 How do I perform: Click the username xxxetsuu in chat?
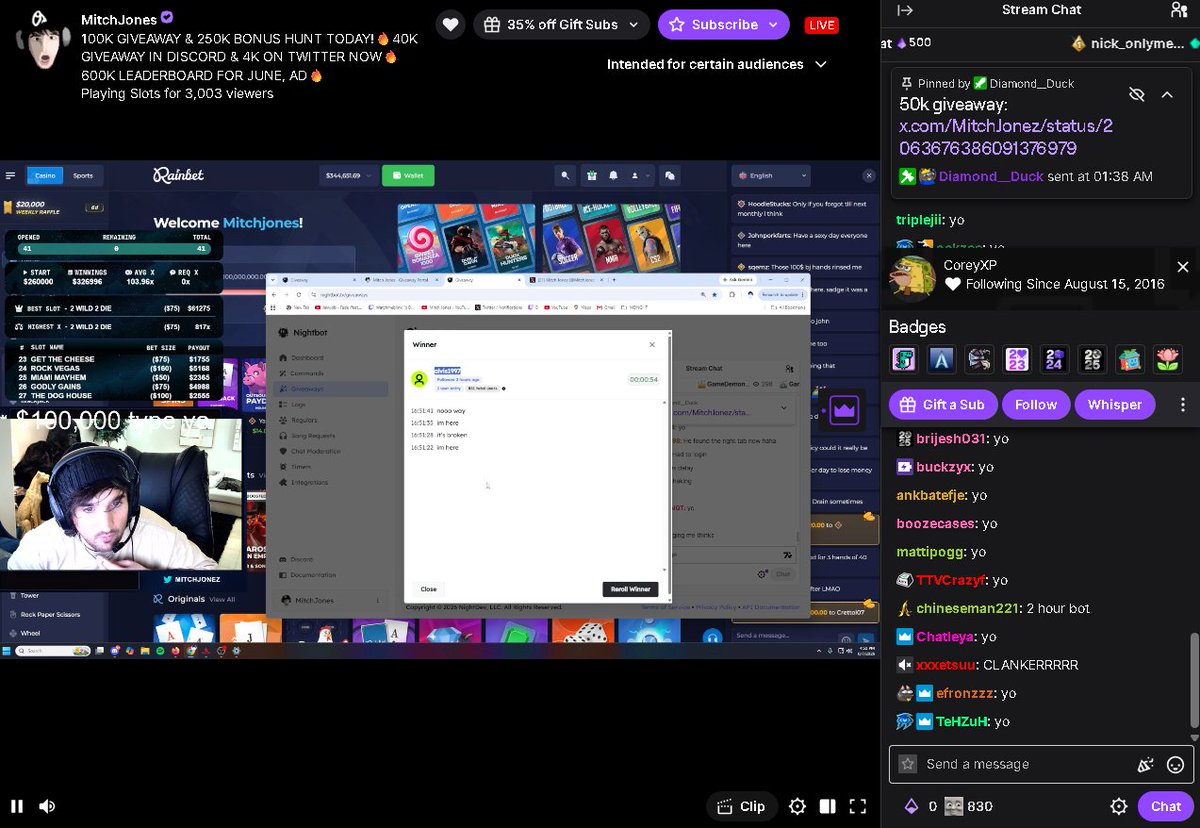click(946, 665)
